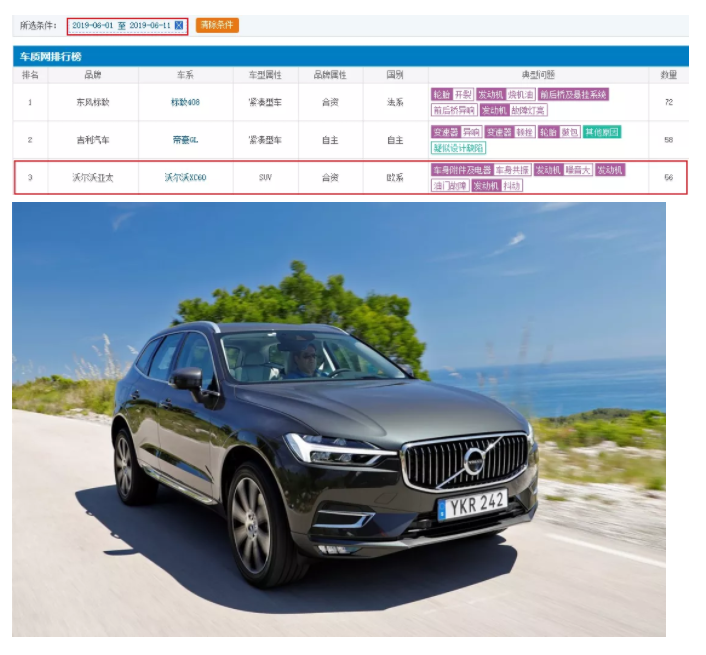Image resolution: width=706 pixels, height=655 pixels.
Task: Click the 法系 country cell
Action: pos(395,102)
